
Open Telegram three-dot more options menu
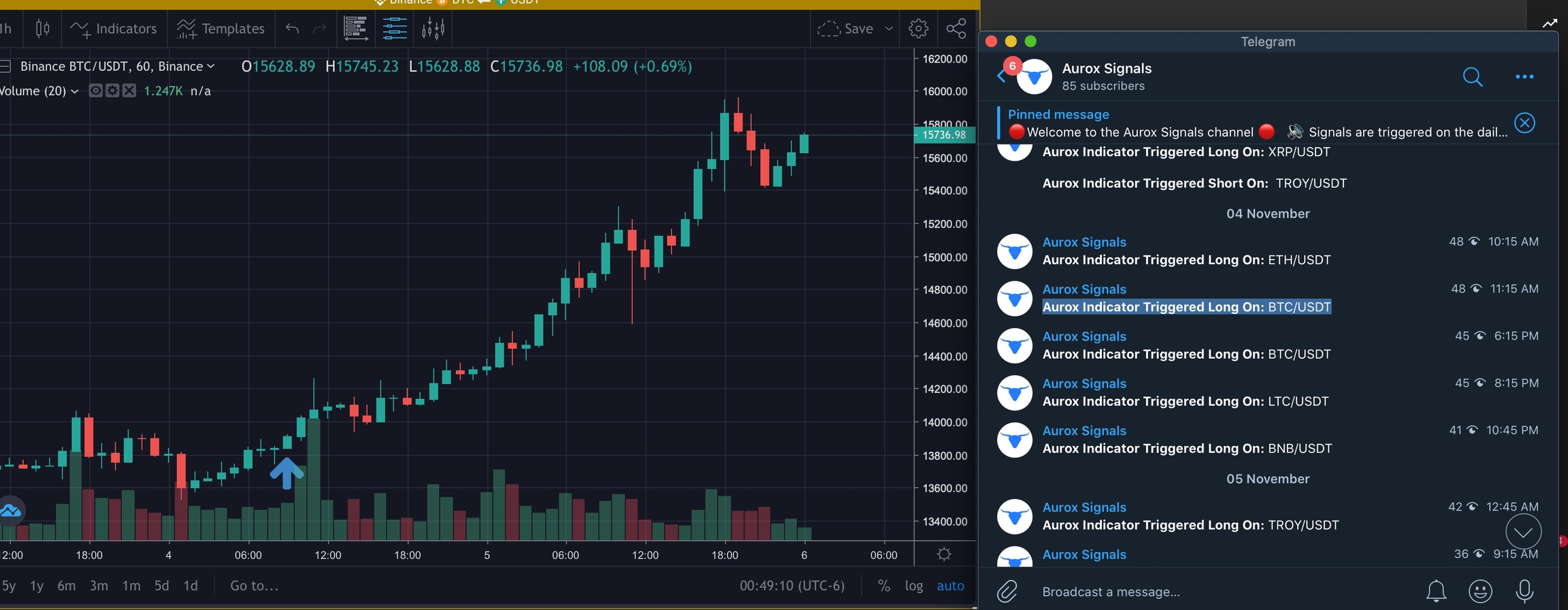click(1524, 77)
